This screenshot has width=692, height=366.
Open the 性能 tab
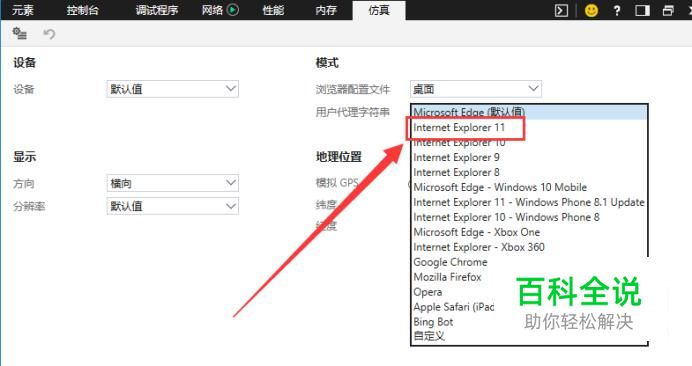coord(273,10)
